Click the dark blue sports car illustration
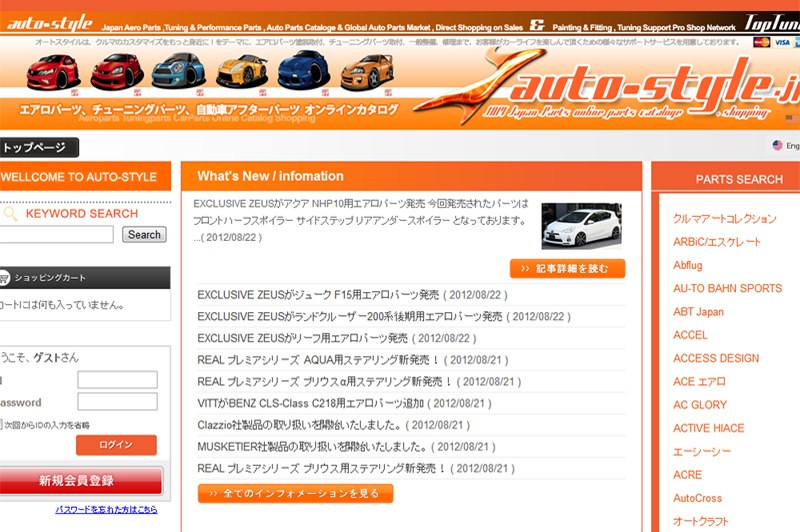Screen dimensions: 800x532 302,71
